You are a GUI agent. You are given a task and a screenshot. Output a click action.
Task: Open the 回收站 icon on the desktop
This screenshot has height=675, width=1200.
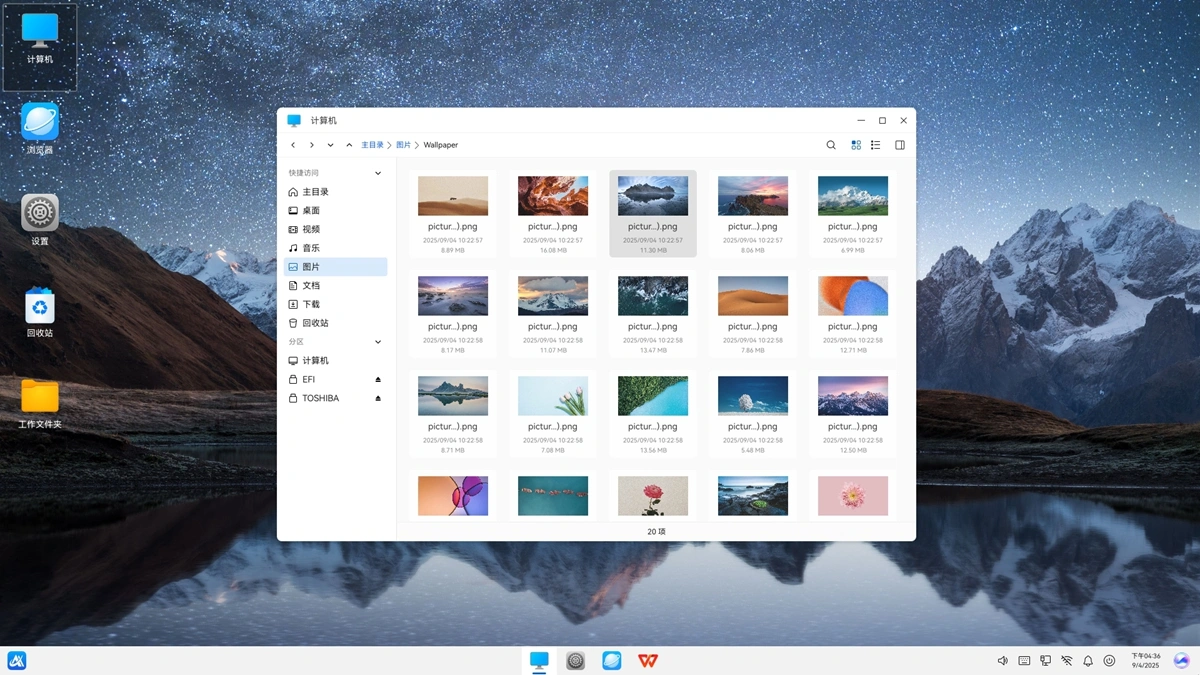tap(40, 312)
